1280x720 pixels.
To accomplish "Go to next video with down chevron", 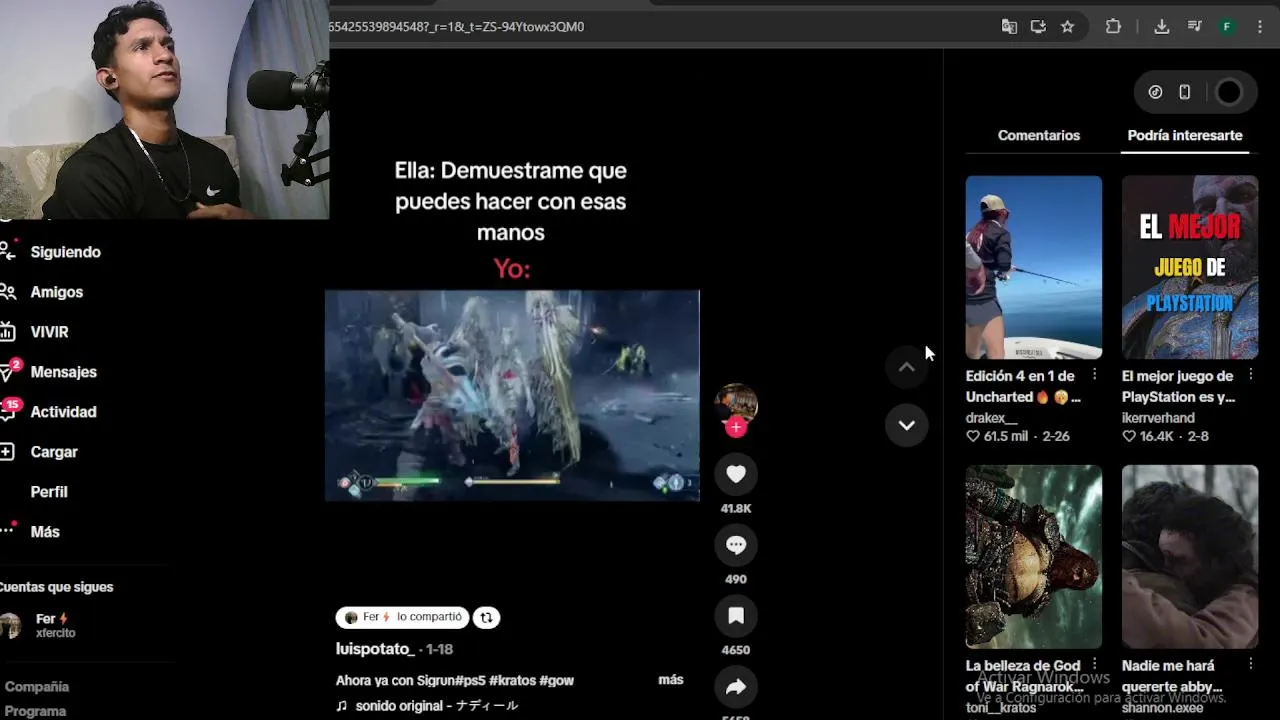I will (x=906, y=425).
